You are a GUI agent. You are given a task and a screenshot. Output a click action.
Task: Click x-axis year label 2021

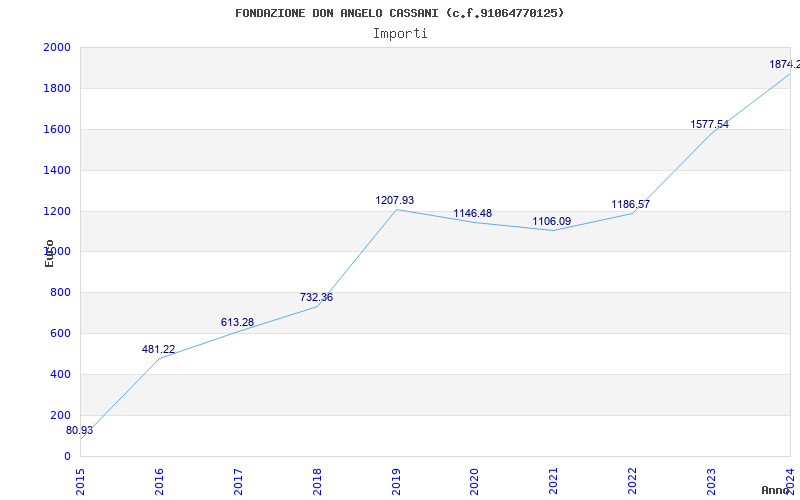[554, 481]
